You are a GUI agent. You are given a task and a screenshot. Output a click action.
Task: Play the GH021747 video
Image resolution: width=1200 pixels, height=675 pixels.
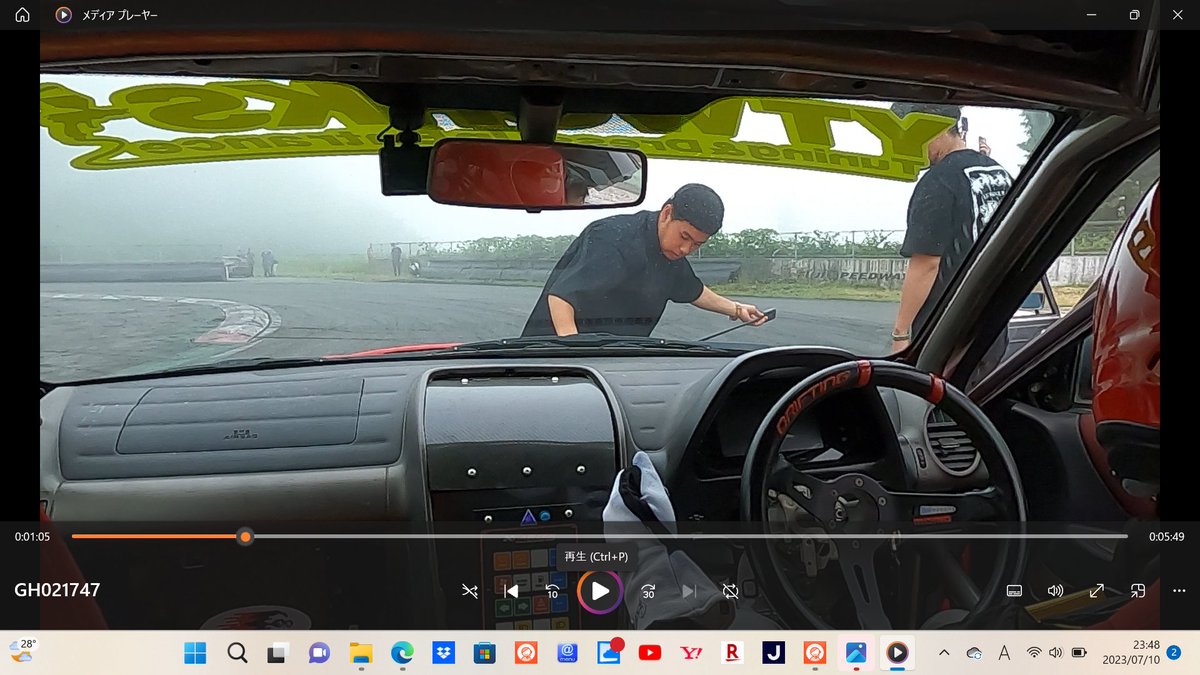tap(600, 591)
